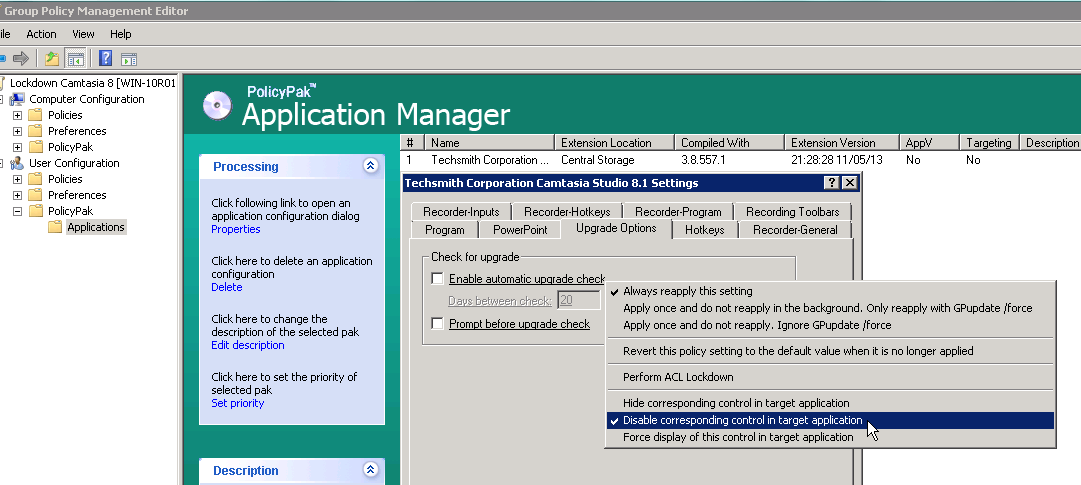Choose Apply once, Ignore GPupdate /force

click(830, 325)
